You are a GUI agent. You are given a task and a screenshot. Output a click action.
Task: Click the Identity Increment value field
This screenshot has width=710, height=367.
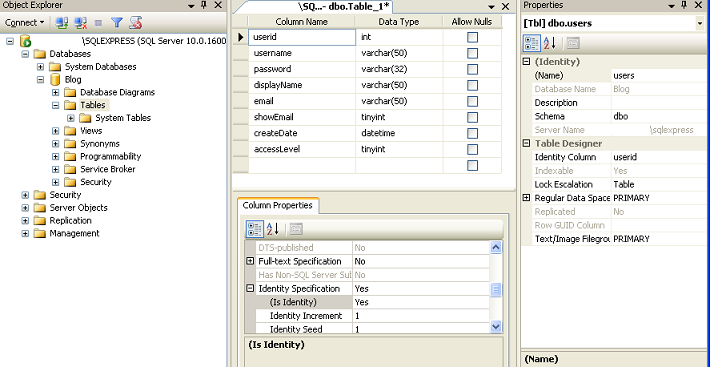(421, 315)
